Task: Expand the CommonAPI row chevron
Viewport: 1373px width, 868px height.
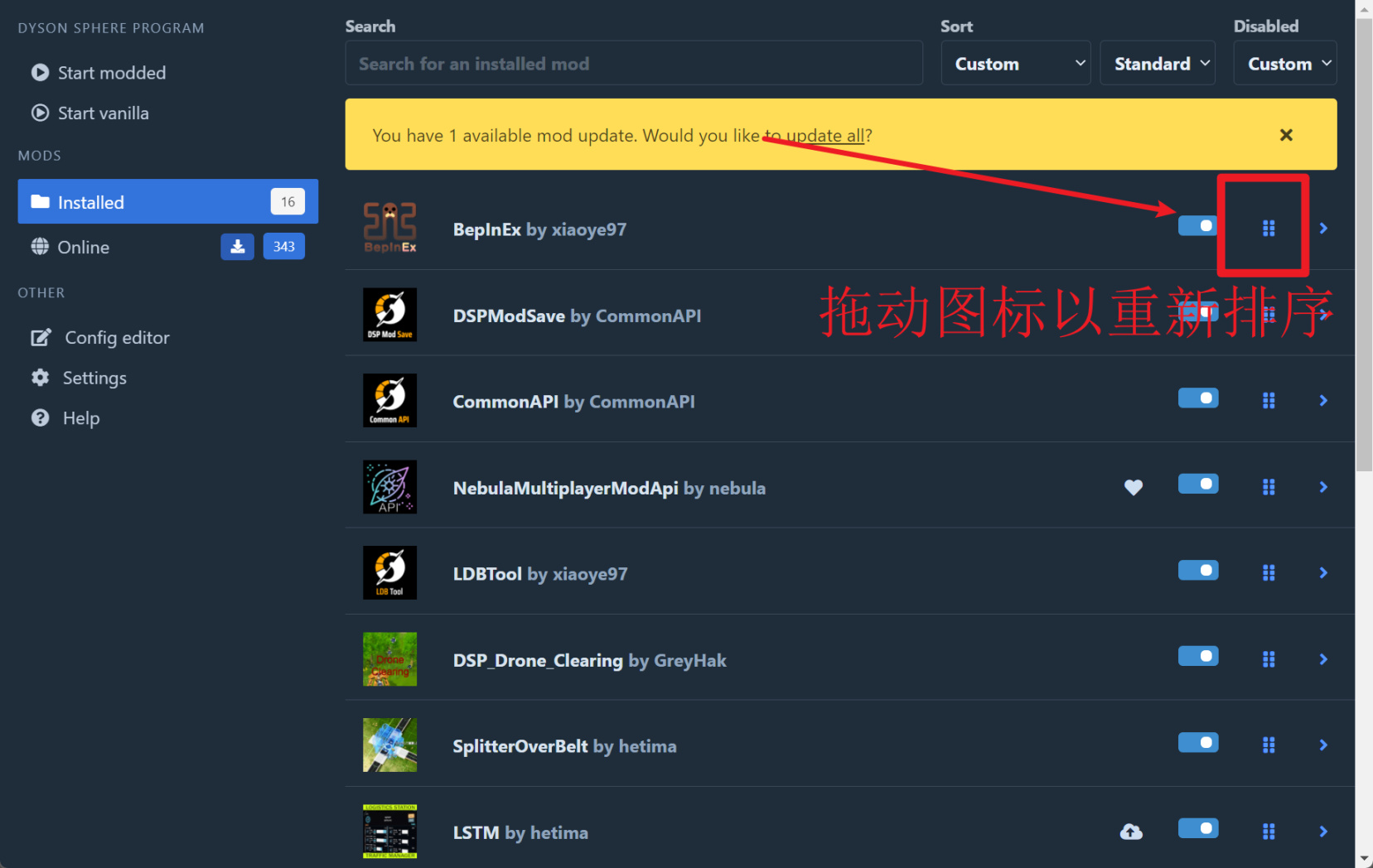Action: tap(1323, 401)
